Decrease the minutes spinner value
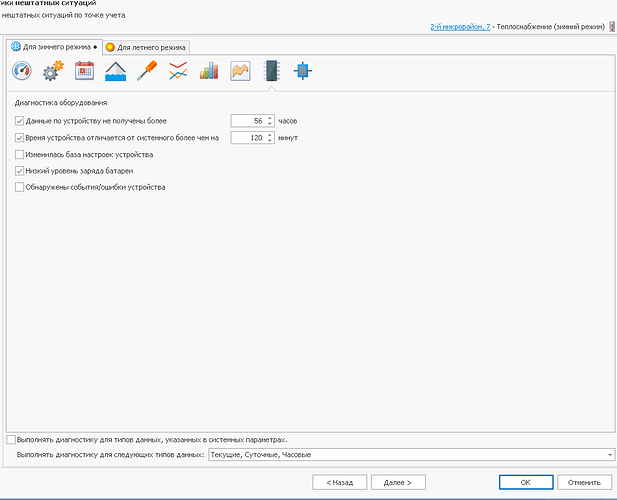This screenshot has height=500, width=617. (x=270, y=140)
